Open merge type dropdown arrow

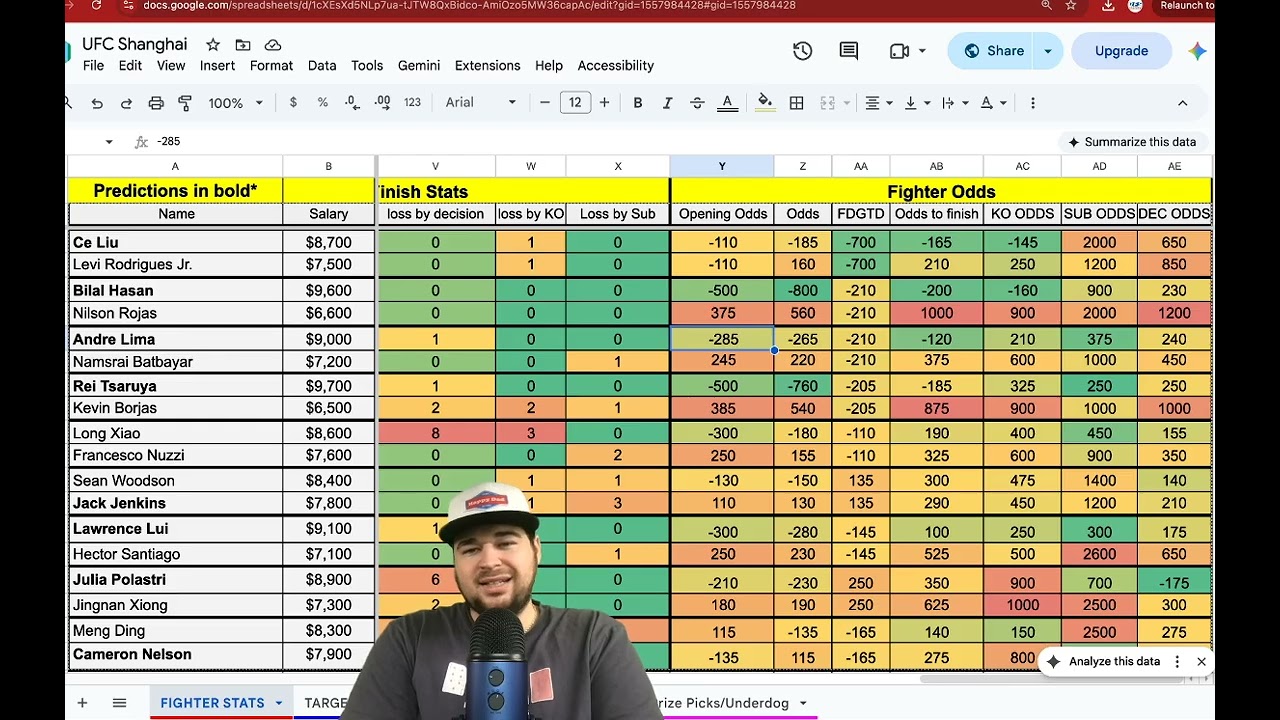[846, 103]
